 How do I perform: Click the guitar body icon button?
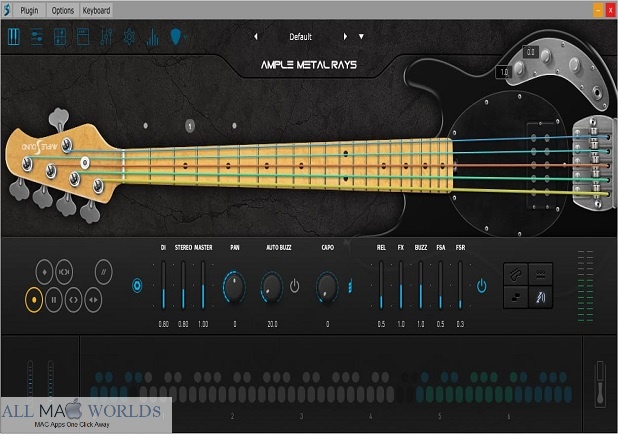point(516,274)
